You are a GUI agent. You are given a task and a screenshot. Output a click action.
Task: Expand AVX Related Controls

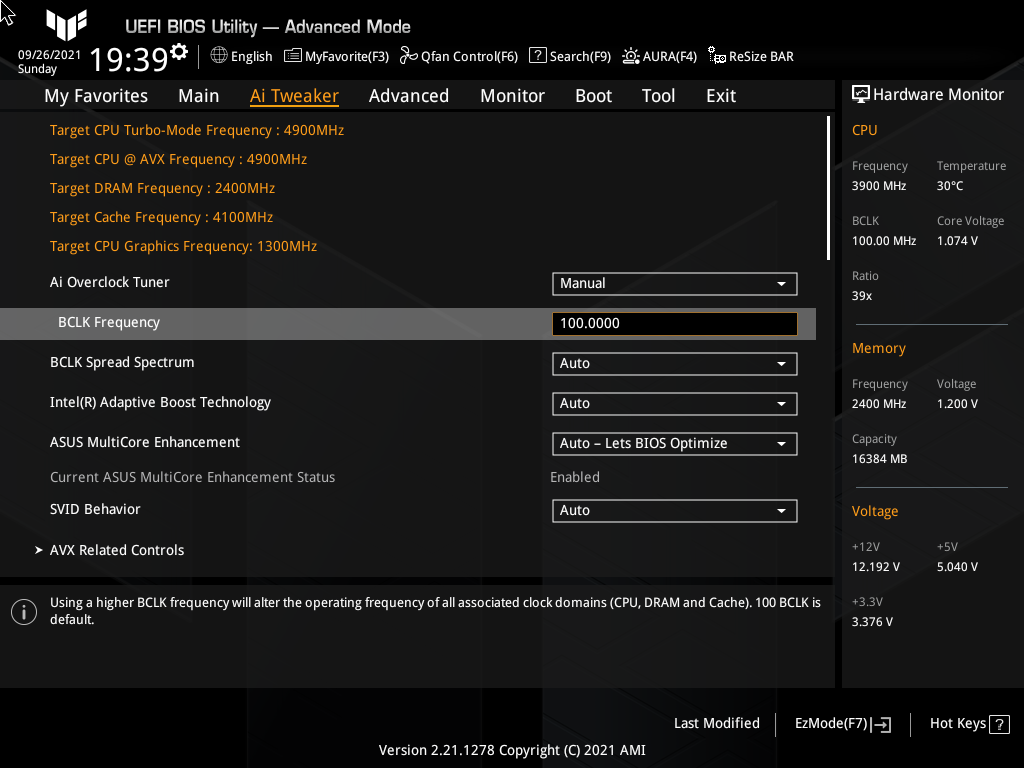[x=117, y=549]
